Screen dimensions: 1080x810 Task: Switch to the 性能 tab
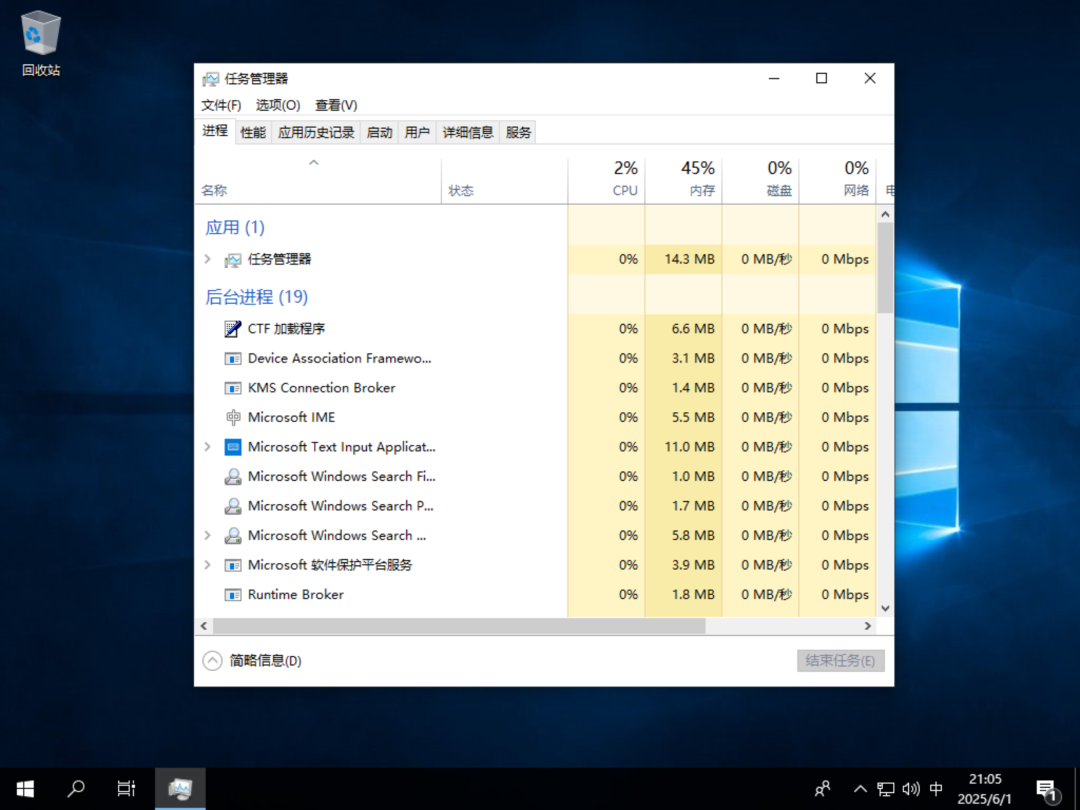coord(253,132)
